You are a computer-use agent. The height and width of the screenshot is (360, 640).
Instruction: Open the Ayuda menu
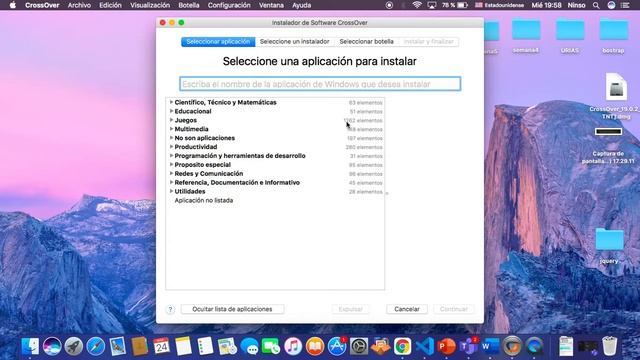(302, 5)
